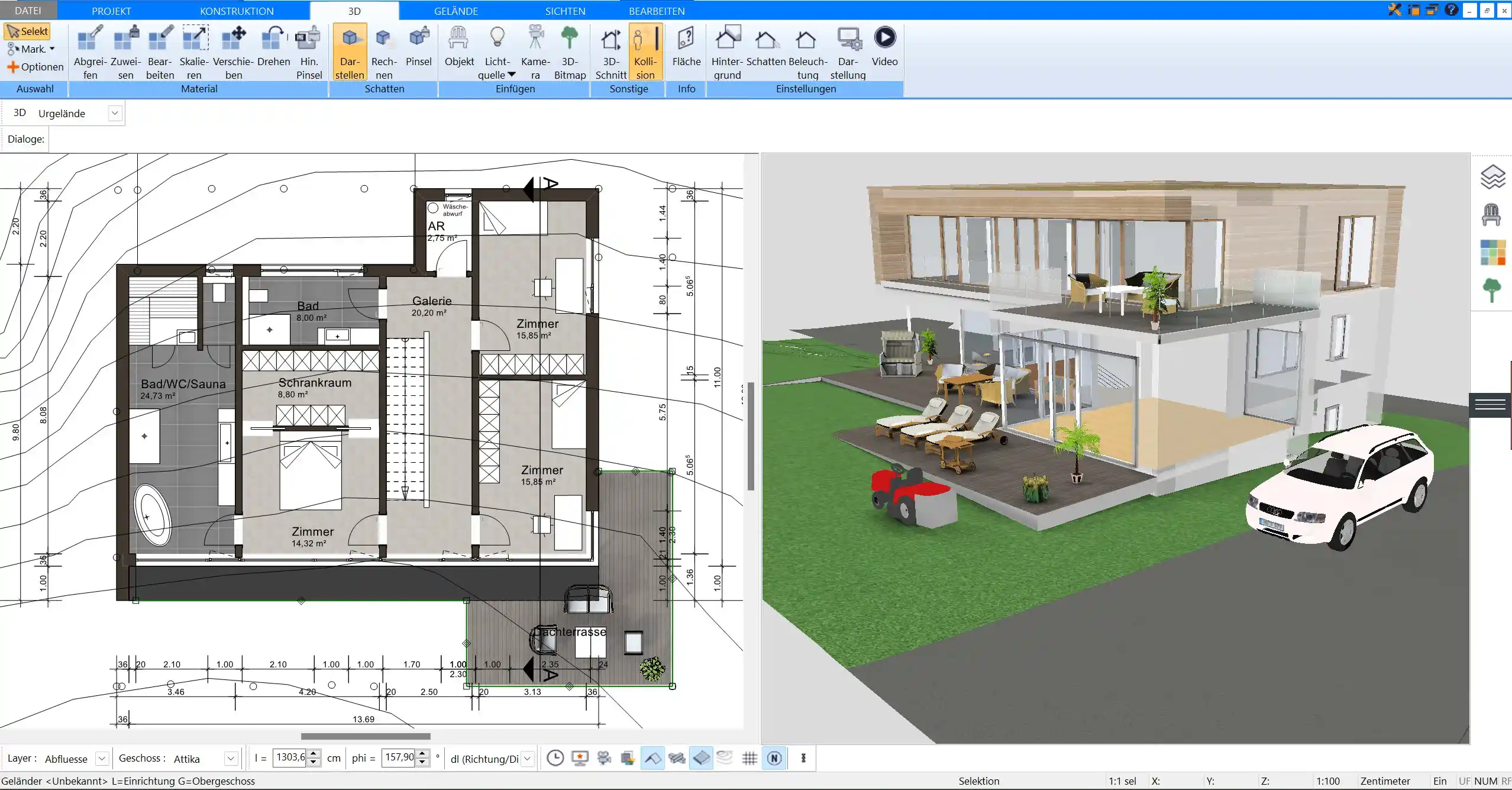The height and width of the screenshot is (790, 1512).
Task: Click the cascade windows icon in title bar
Action: pos(1432,9)
